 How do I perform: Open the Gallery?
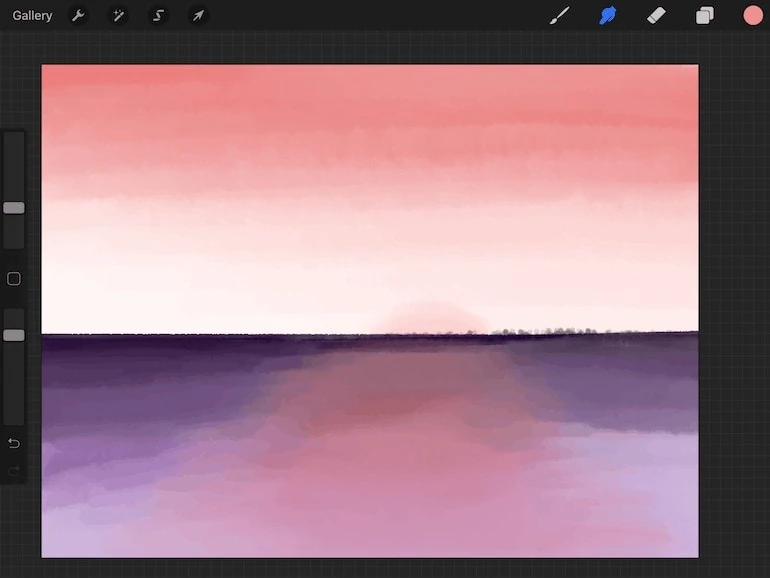32,16
